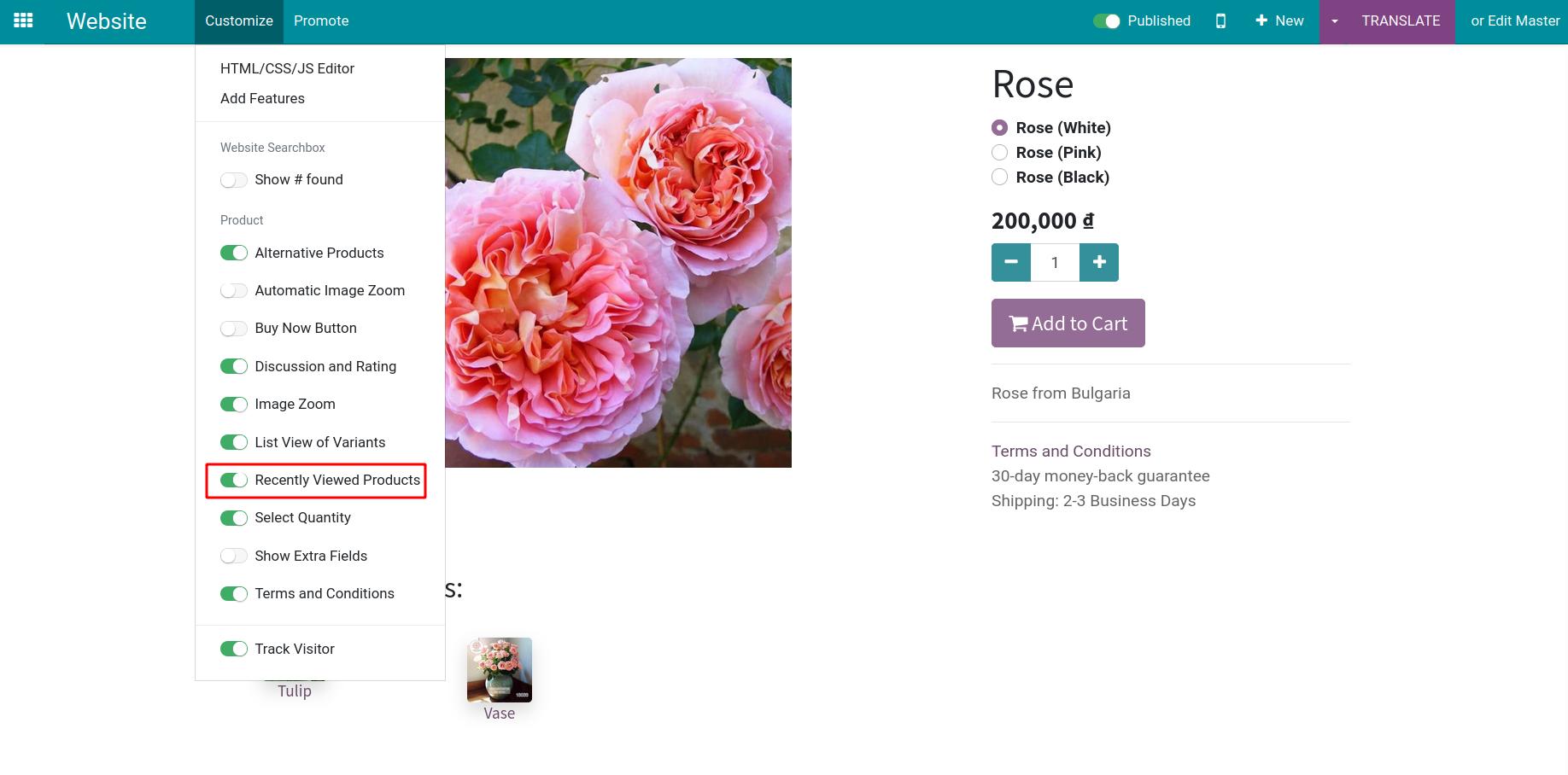Decrease quantity with the minus button

(x=1011, y=262)
